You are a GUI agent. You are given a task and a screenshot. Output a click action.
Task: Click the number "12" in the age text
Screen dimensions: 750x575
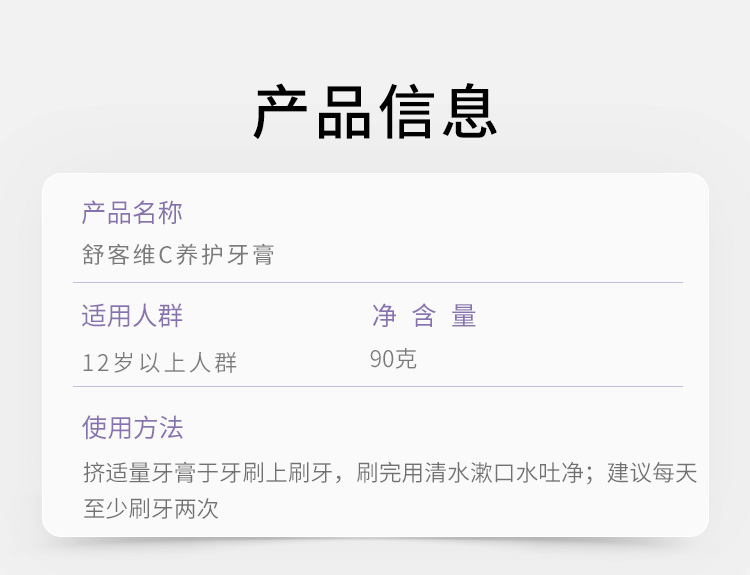(95, 363)
